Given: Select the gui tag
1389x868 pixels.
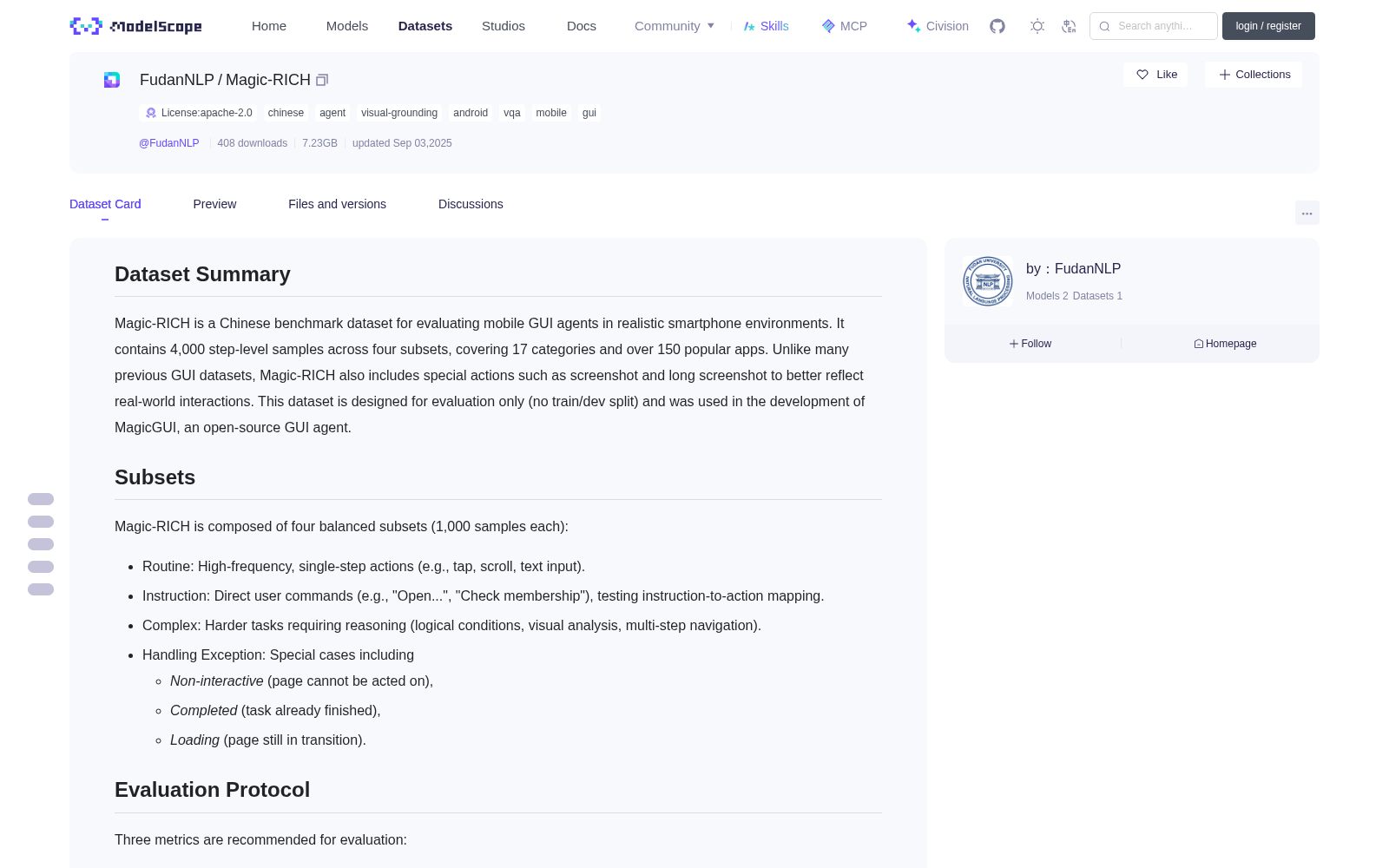Looking at the screenshot, I should pyautogui.click(x=589, y=113).
